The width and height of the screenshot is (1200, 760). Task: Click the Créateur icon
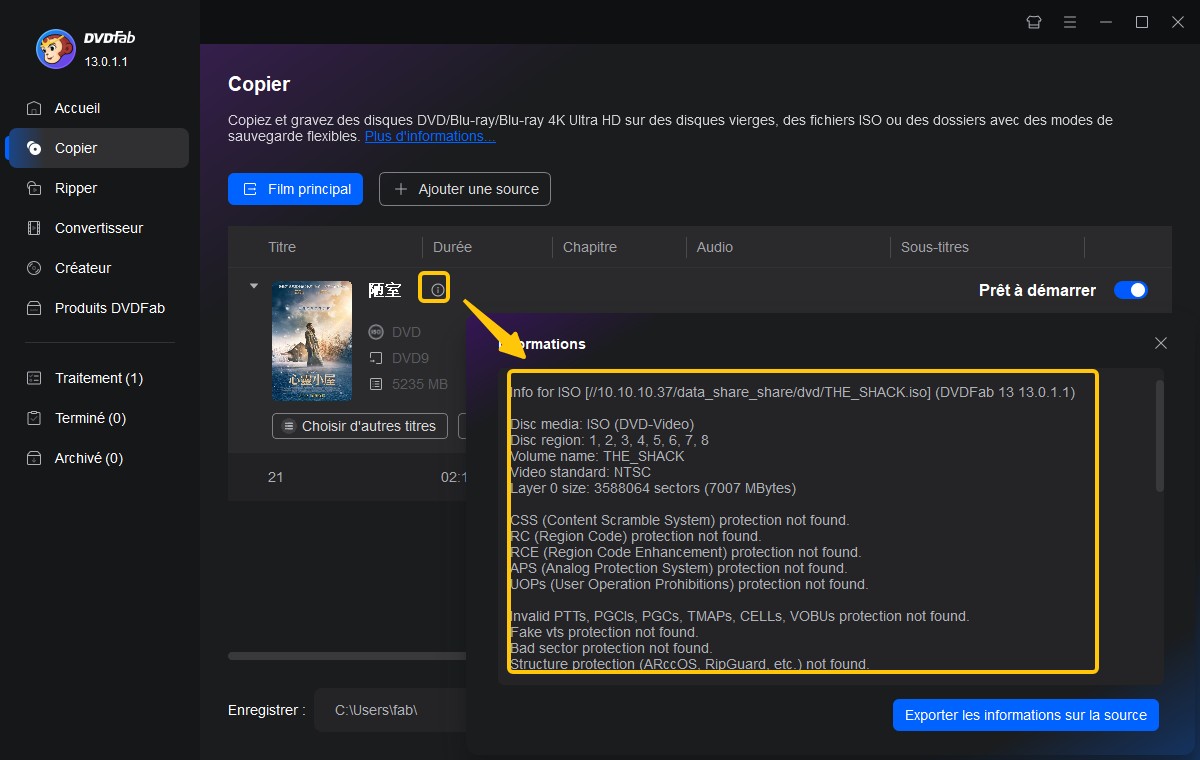(x=34, y=268)
